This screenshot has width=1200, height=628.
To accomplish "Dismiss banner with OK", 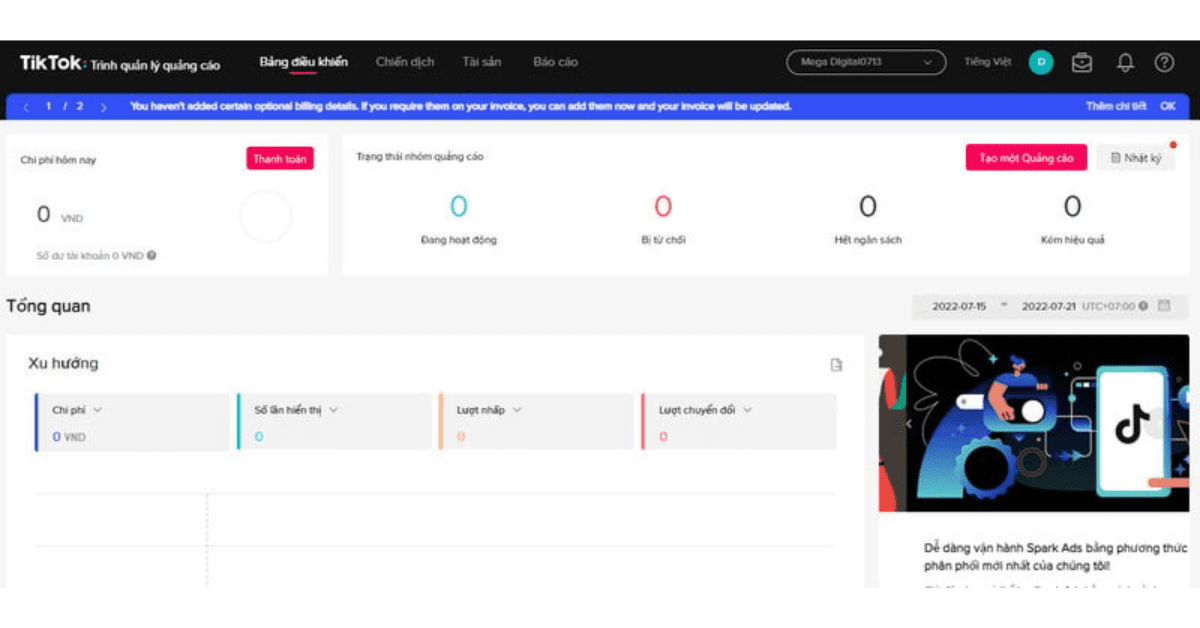I will 1167,106.
